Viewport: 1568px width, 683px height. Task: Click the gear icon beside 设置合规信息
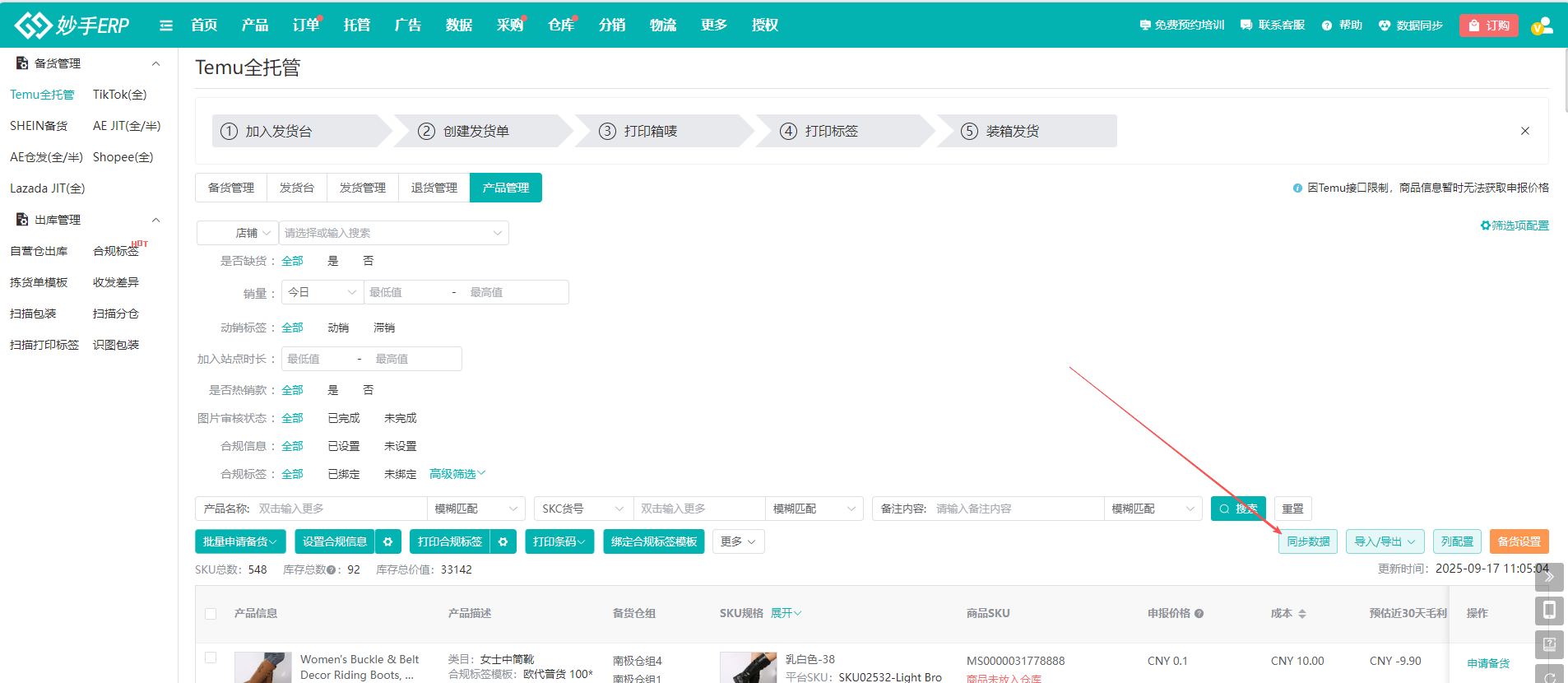[x=388, y=541]
